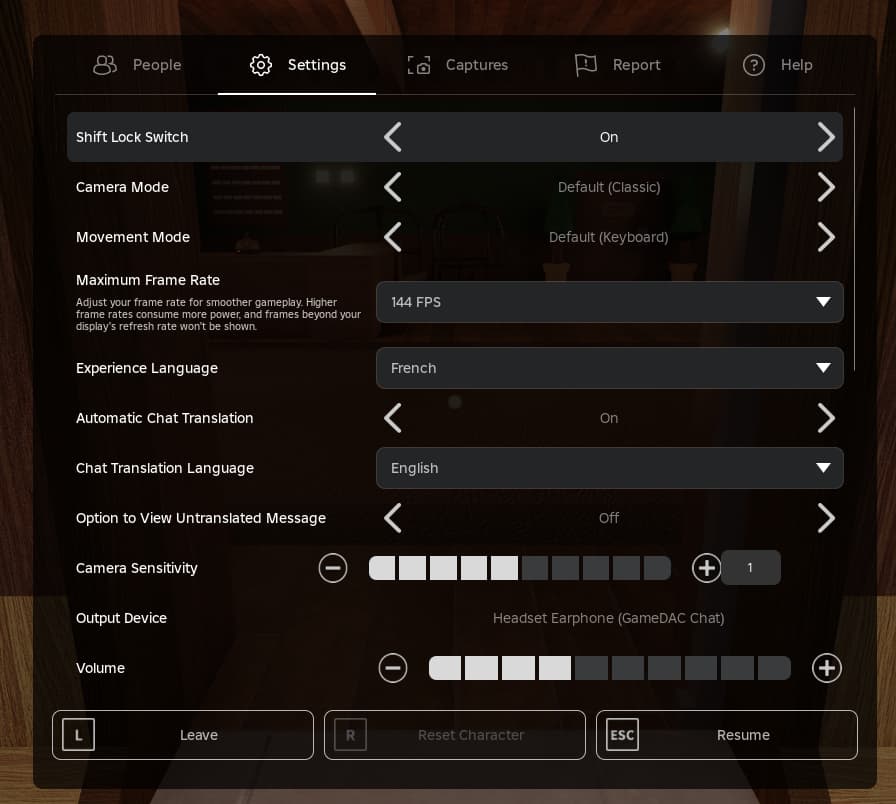Open the Maximum Frame Rate dropdown

click(610, 302)
